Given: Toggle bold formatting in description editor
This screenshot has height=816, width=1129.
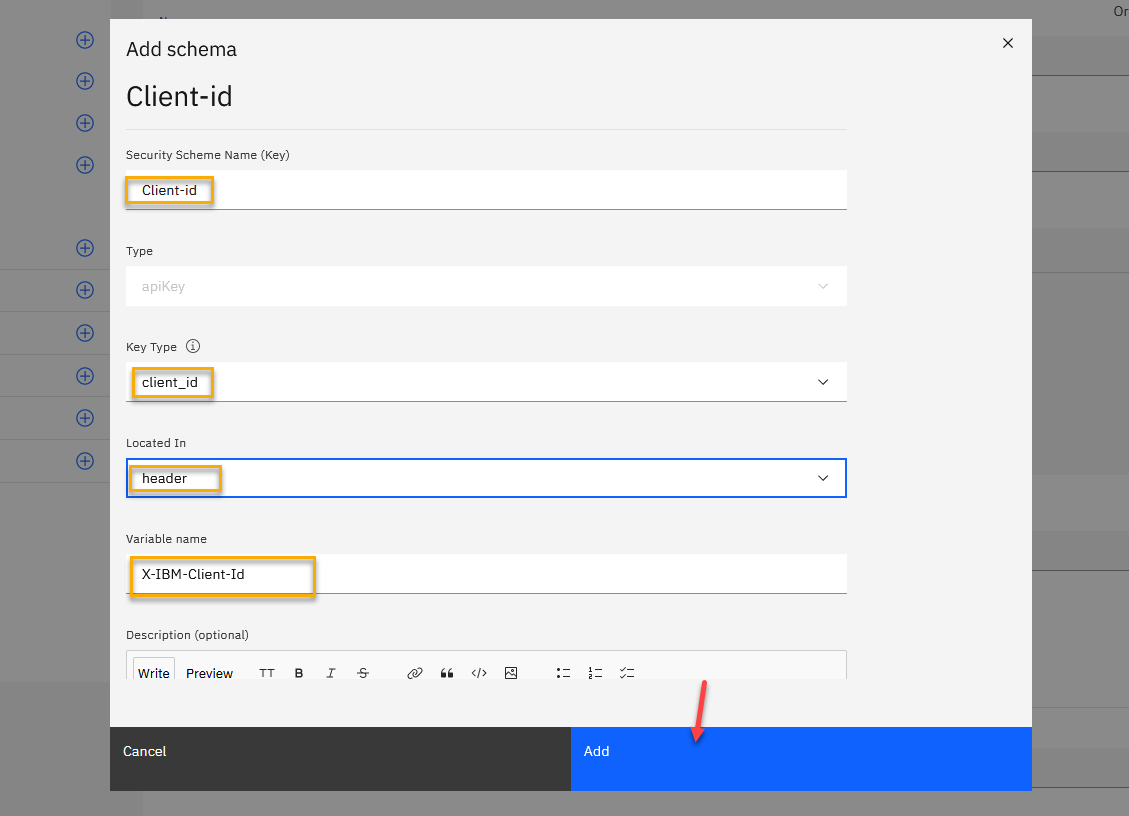Looking at the screenshot, I should click(299, 673).
